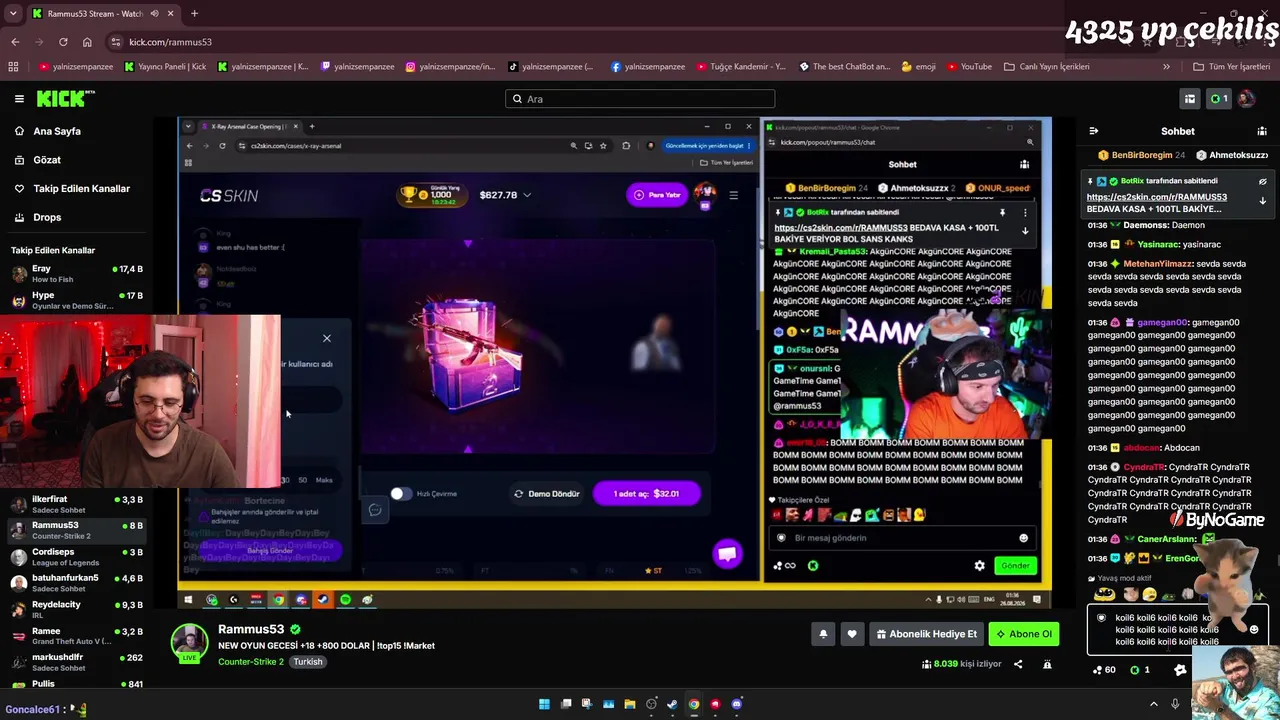Collapse the Sohbet chat panel
Viewport: 1280px width, 720px height.
(1093, 131)
